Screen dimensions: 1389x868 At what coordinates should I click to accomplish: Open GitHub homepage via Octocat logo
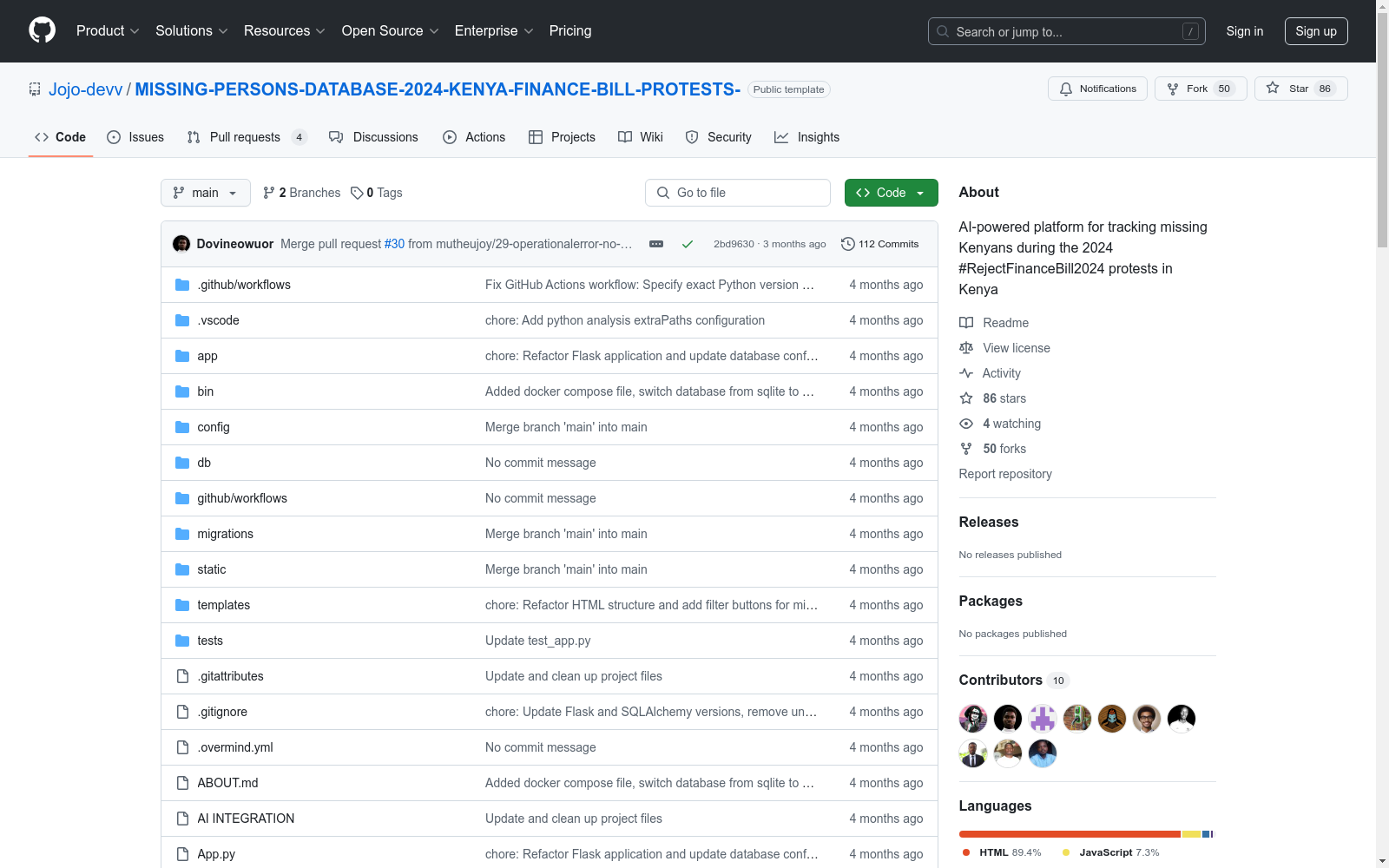tap(42, 30)
